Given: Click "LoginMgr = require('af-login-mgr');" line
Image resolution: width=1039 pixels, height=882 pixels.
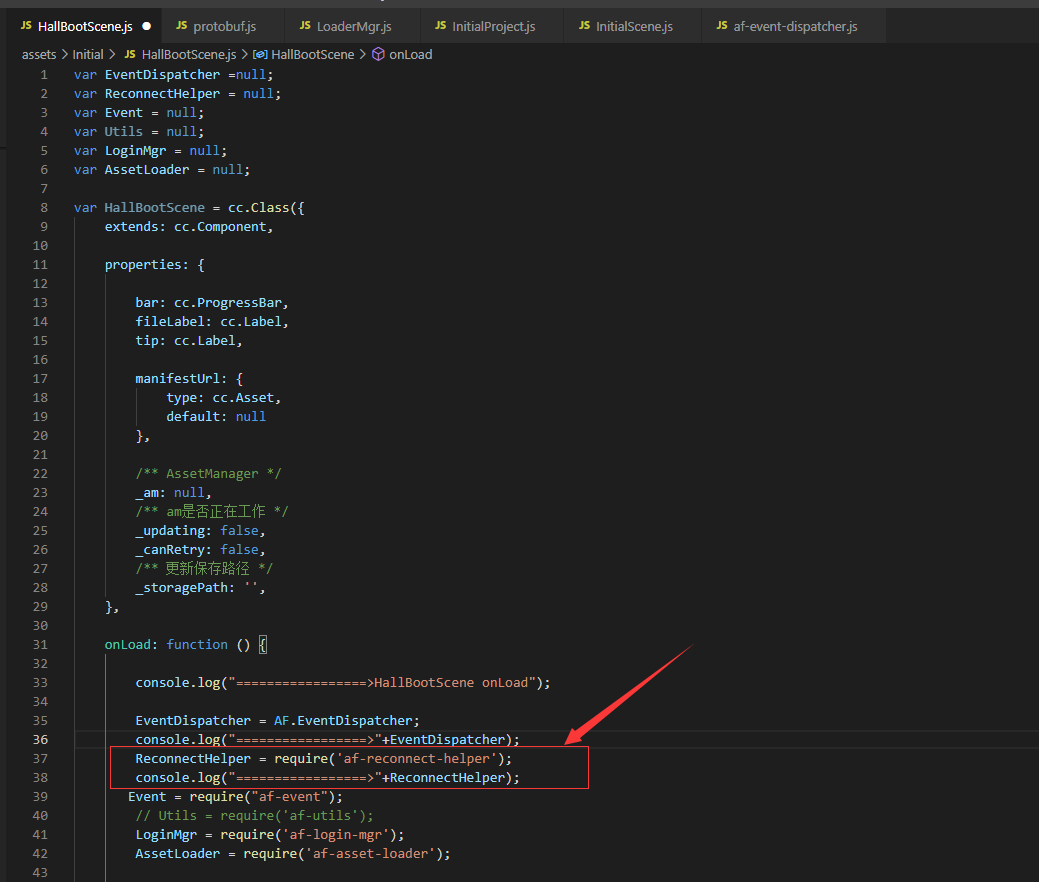Looking at the screenshot, I should [270, 834].
